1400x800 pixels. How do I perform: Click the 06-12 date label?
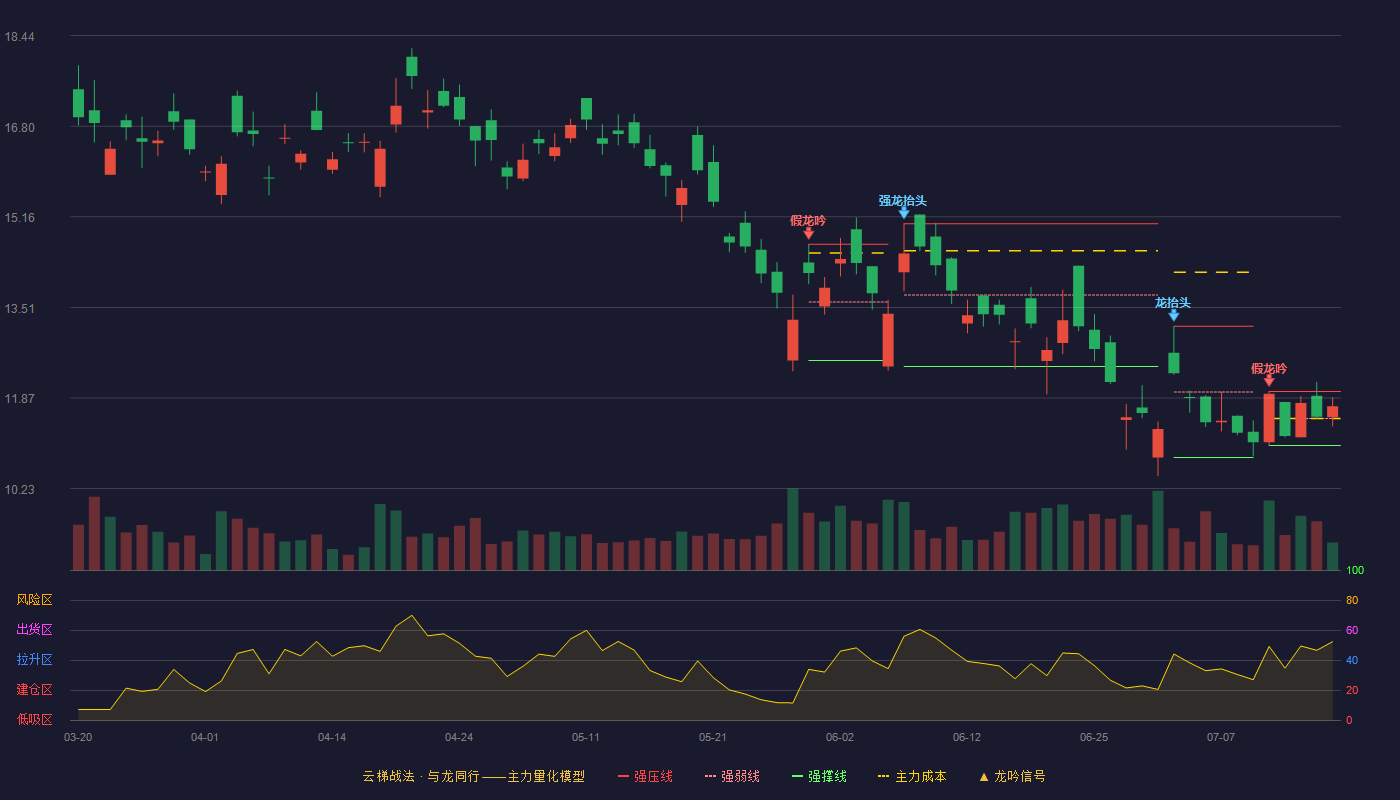point(967,737)
